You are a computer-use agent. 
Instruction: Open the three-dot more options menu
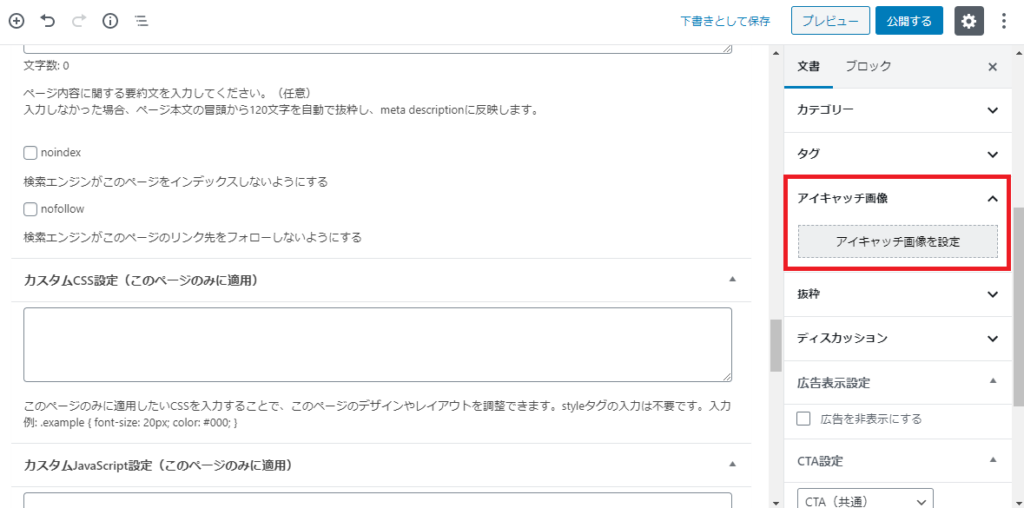(x=1004, y=21)
